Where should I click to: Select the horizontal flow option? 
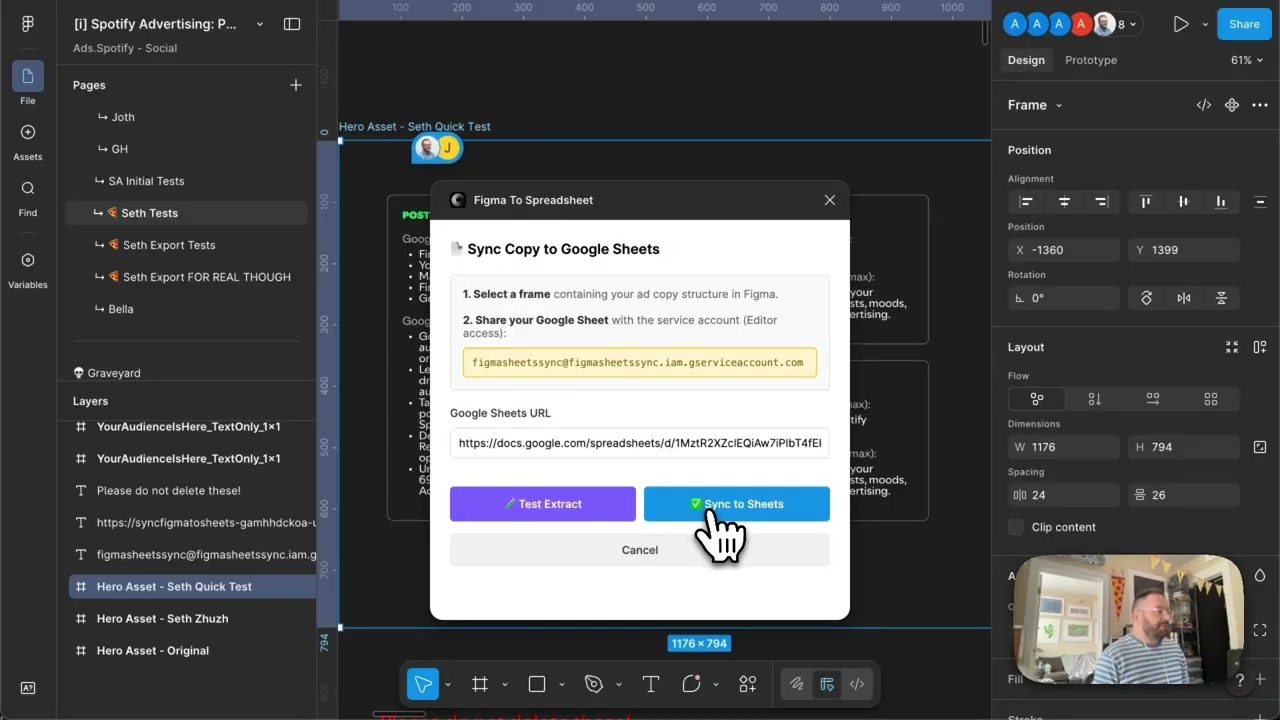pos(1153,399)
